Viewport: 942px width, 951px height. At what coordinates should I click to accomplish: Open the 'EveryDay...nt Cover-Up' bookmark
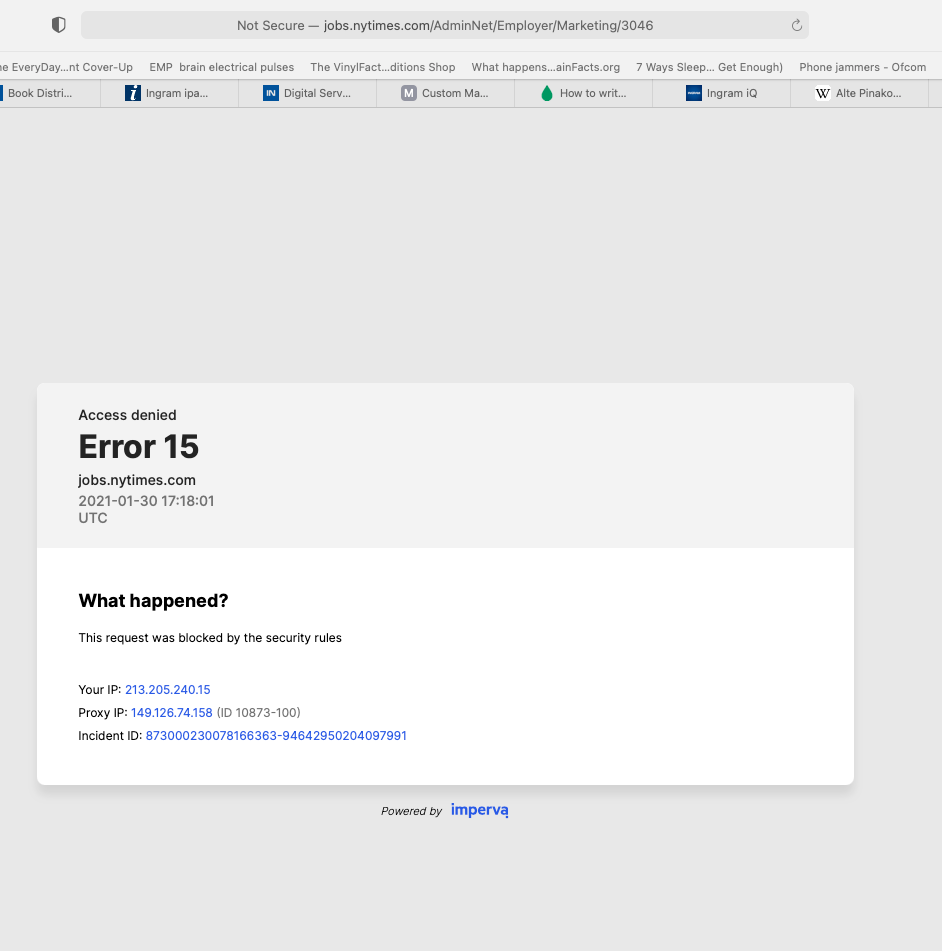(66, 67)
